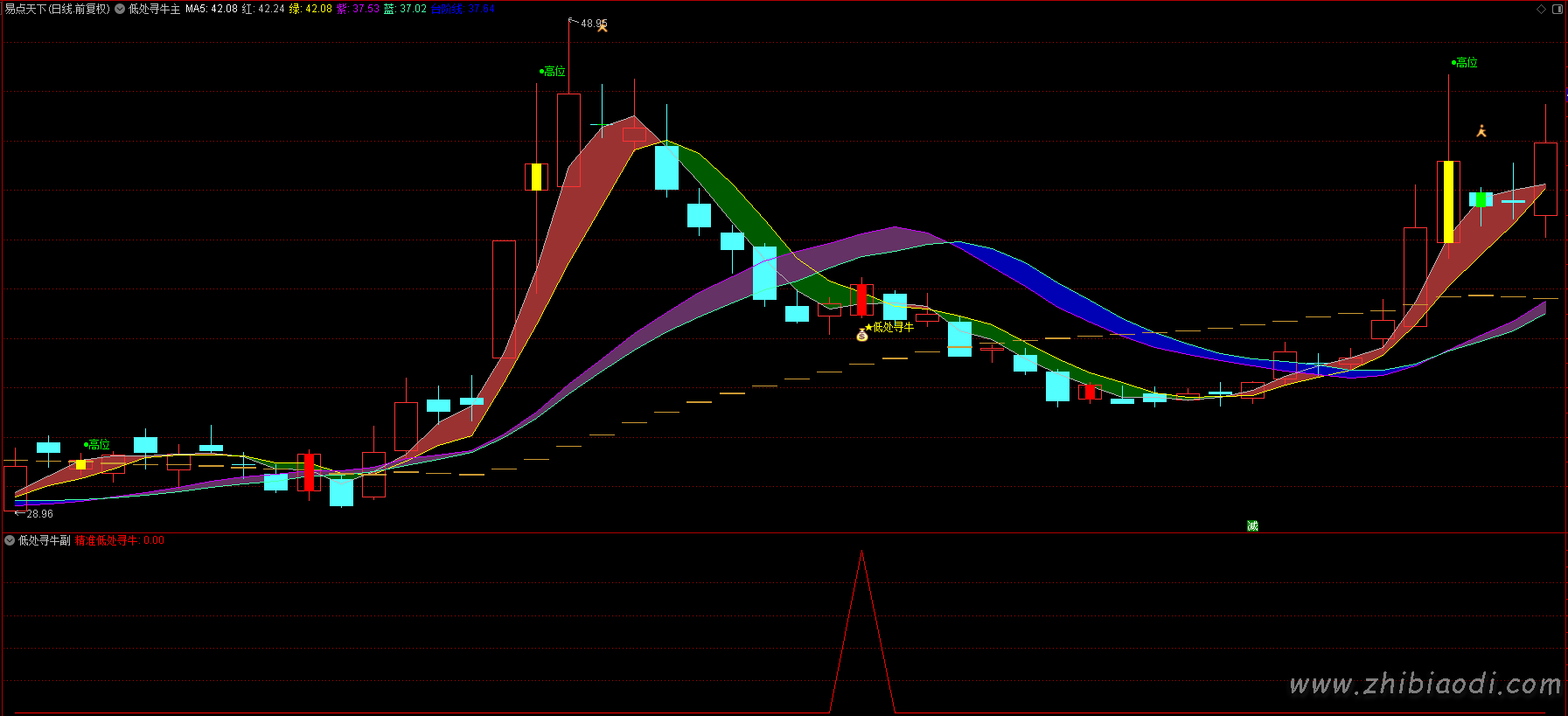
Task: Click the 高位 marker at lower left
Action: [98, 445]
